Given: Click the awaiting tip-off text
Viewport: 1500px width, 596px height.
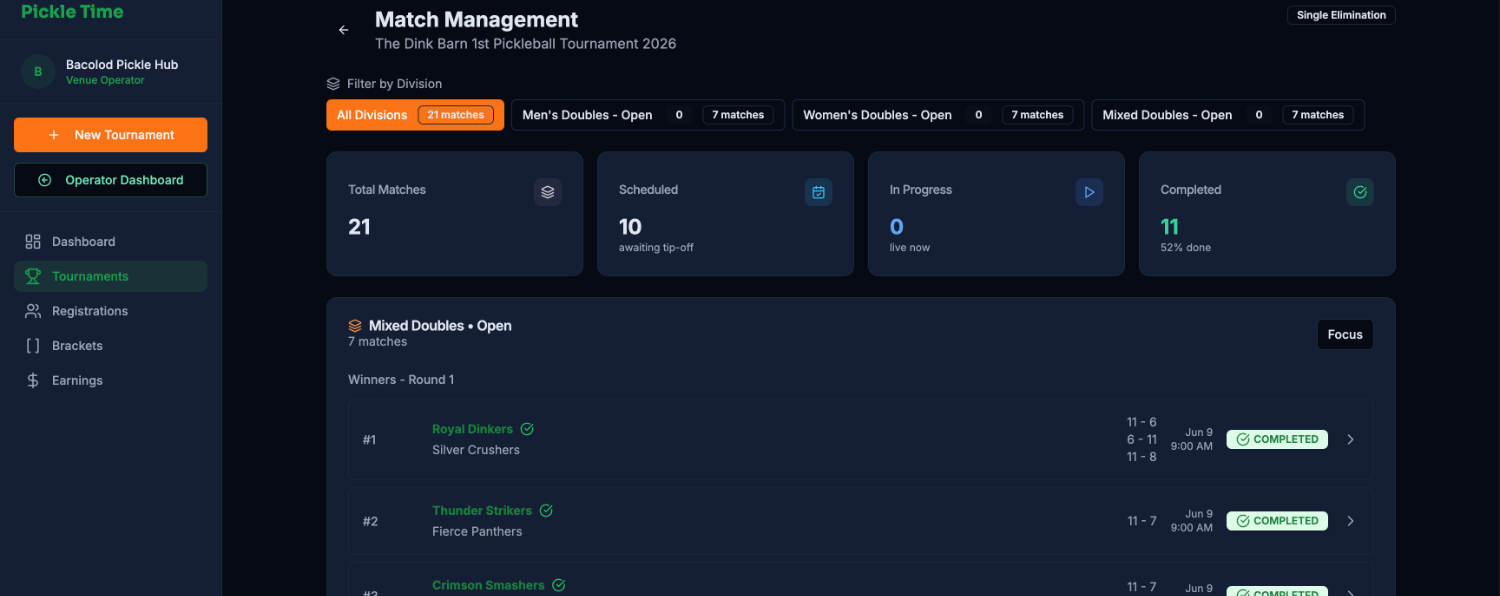Looking at the screenshot, I should pos(656,247).
